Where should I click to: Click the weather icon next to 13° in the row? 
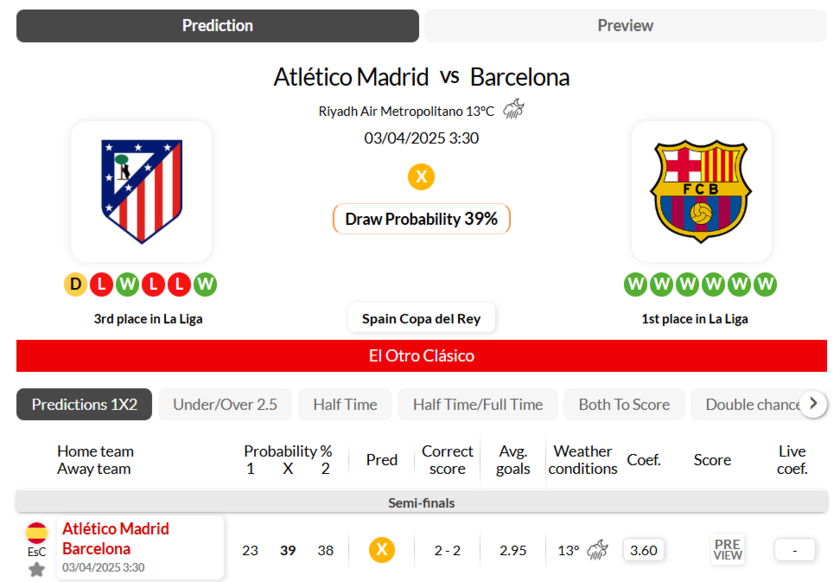pyautogui.click(x=597, y=549)
